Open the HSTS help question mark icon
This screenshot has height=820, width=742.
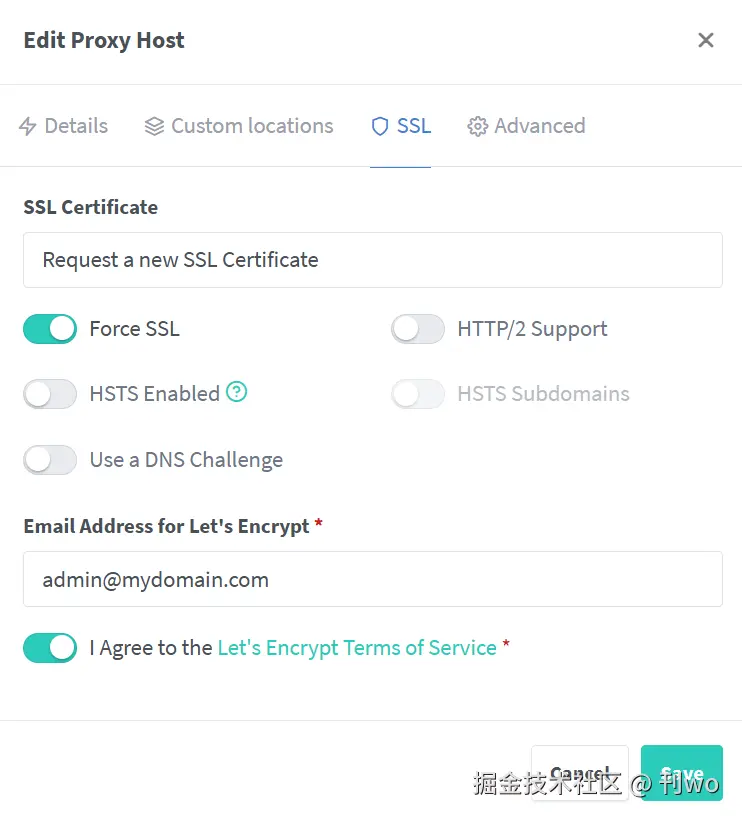236,392
